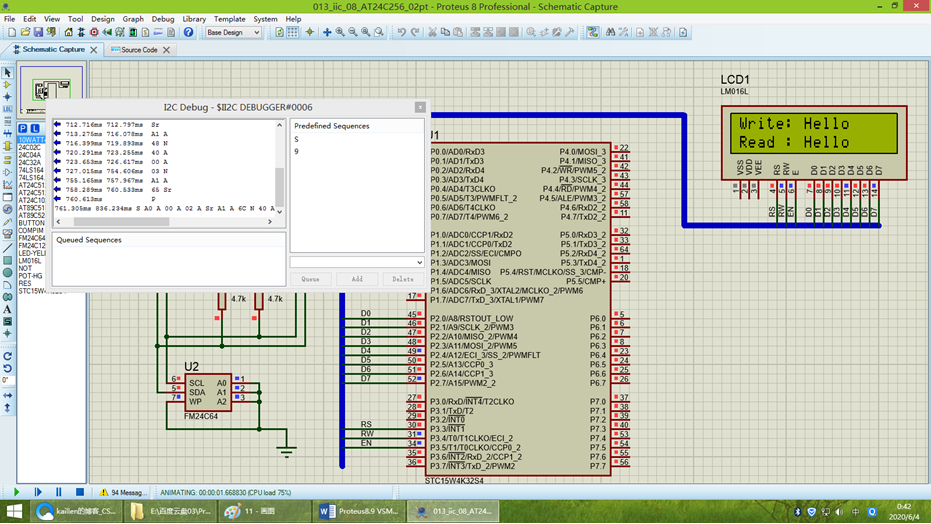Open the Base Design variant dropdown
This screenshot has height=524, width=931.
[233, 33]
